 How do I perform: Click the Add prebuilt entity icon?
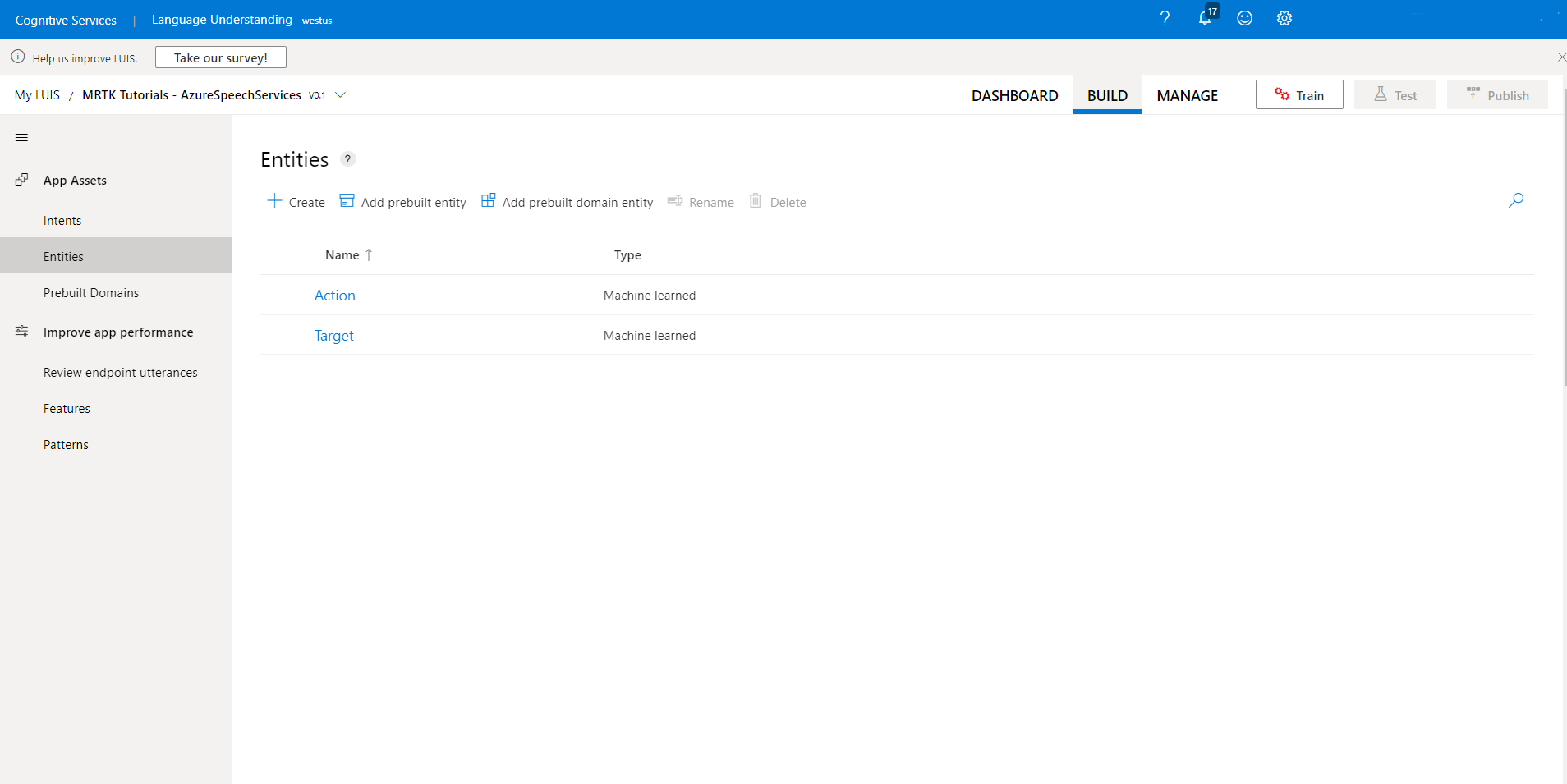(346, 200)
